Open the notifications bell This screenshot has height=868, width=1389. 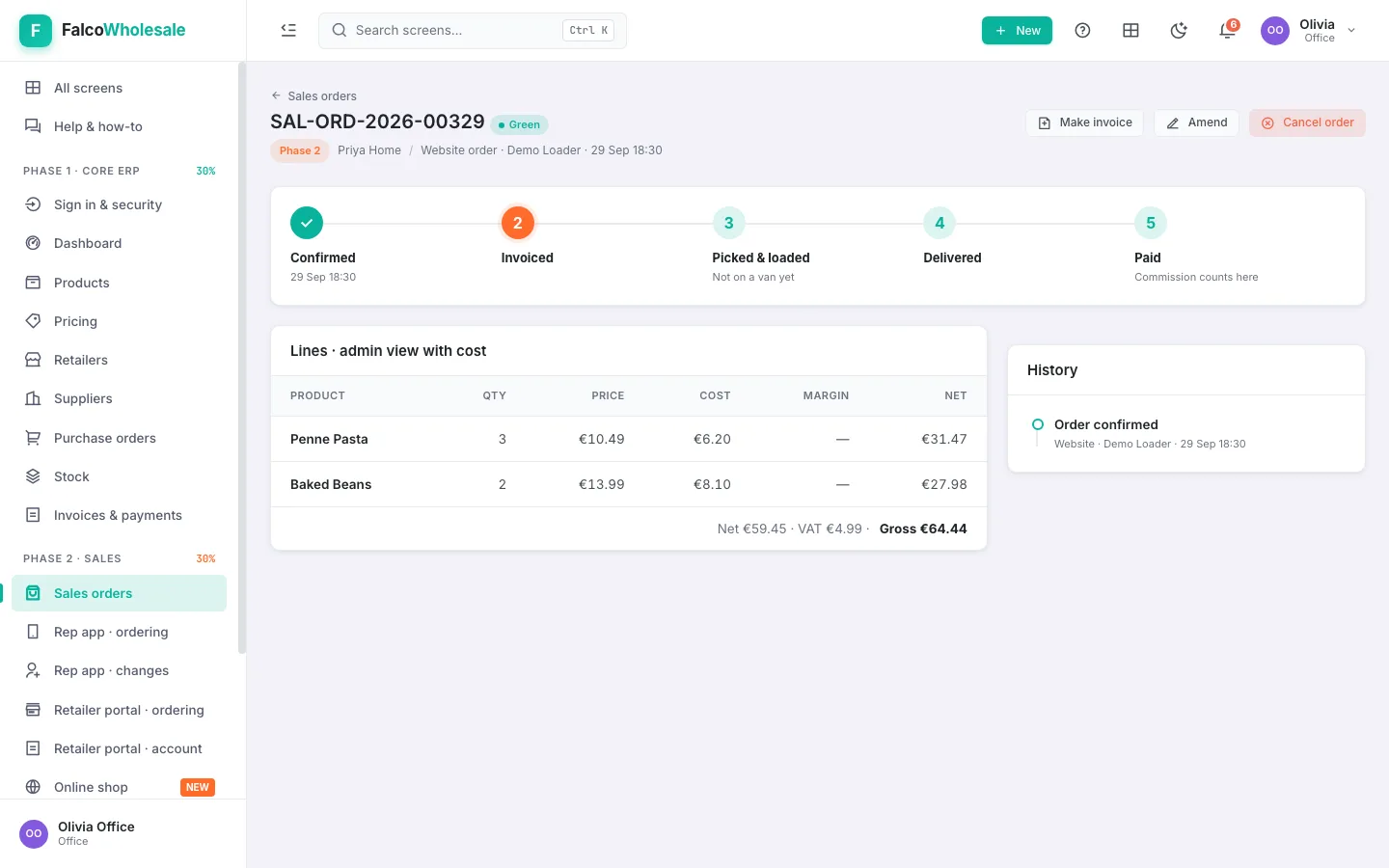1227,30
